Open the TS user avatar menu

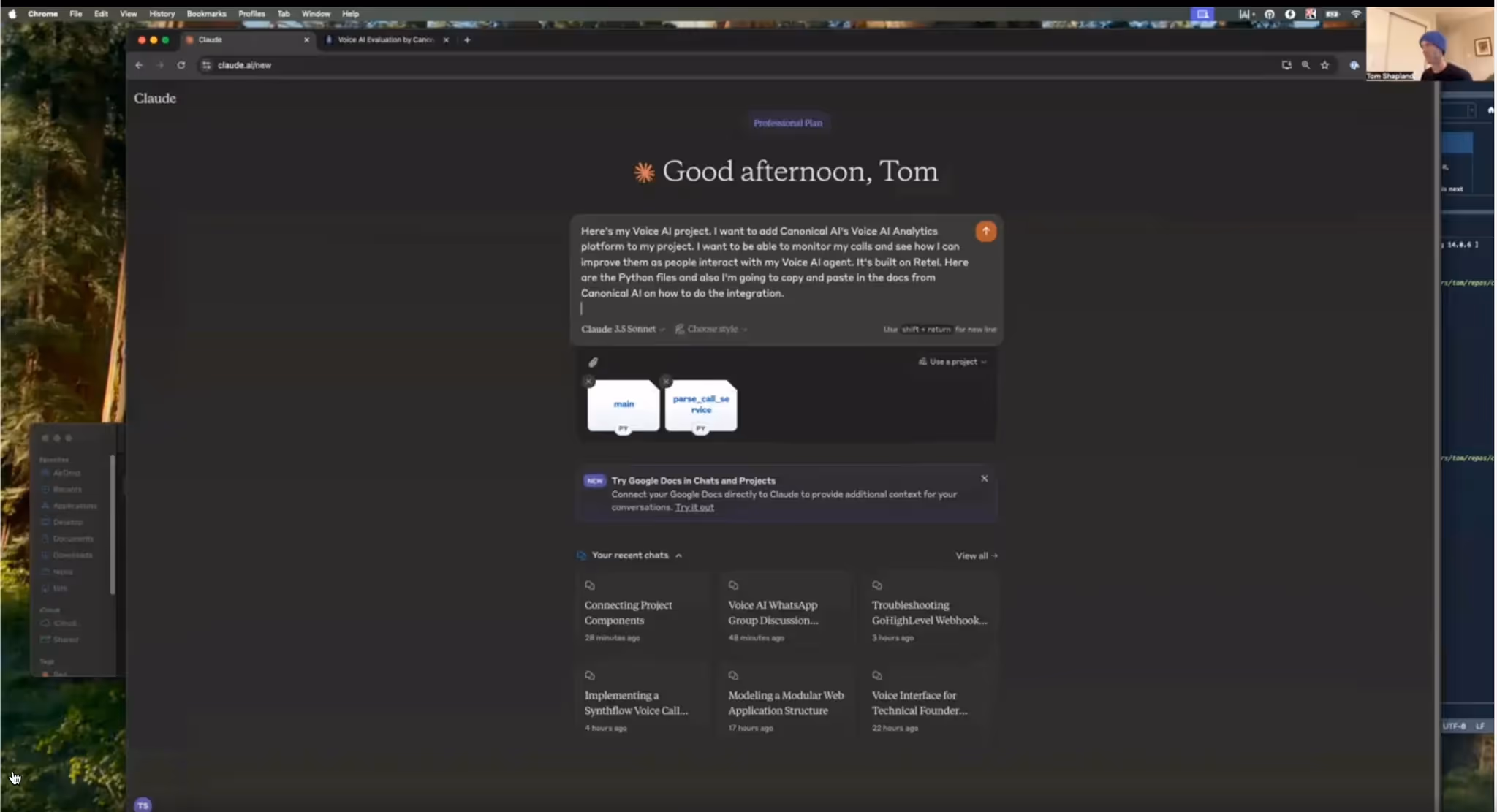pos(143,805)
